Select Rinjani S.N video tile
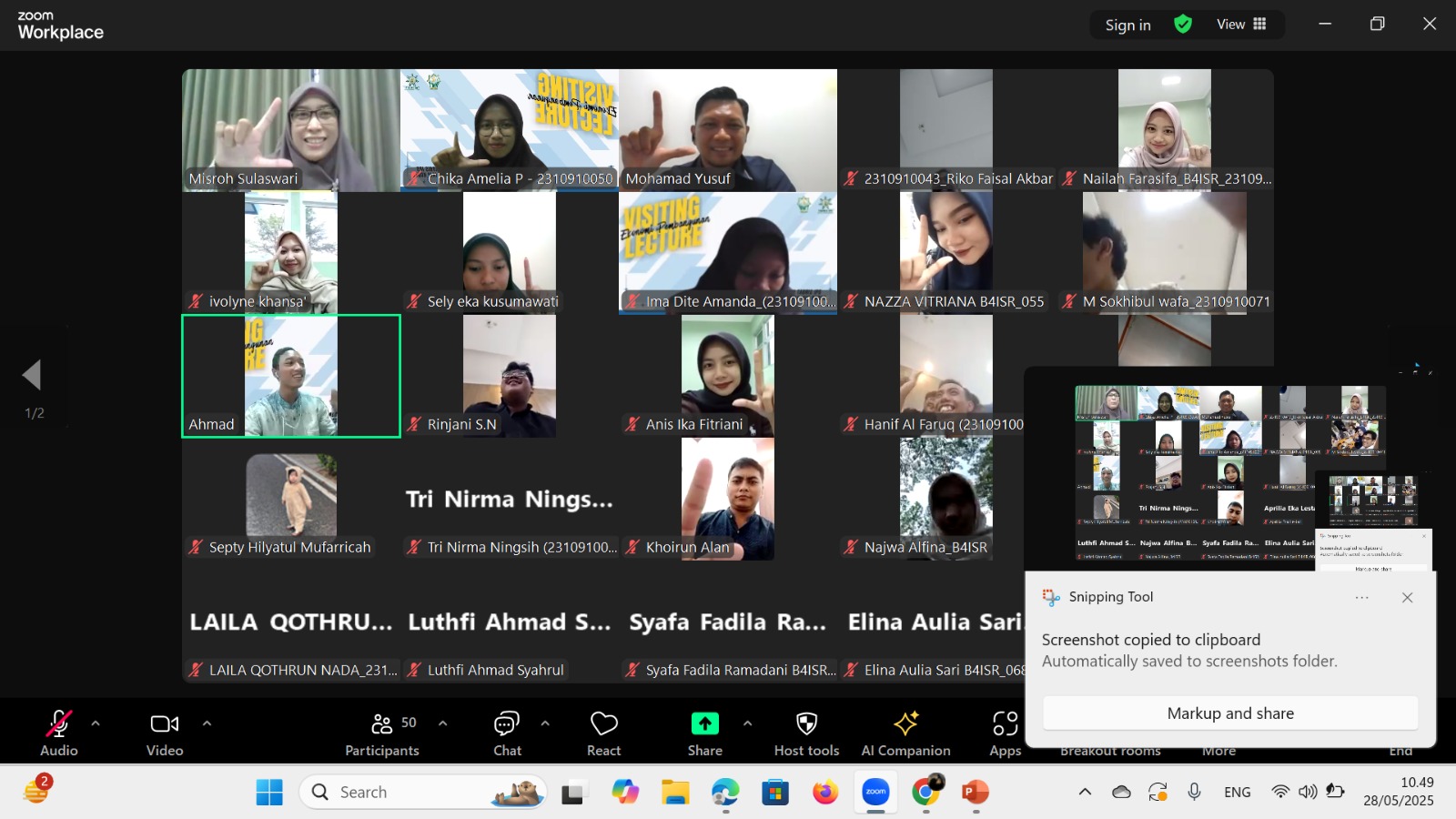This screenshot has height=819, width=1456. pos(510,376)
